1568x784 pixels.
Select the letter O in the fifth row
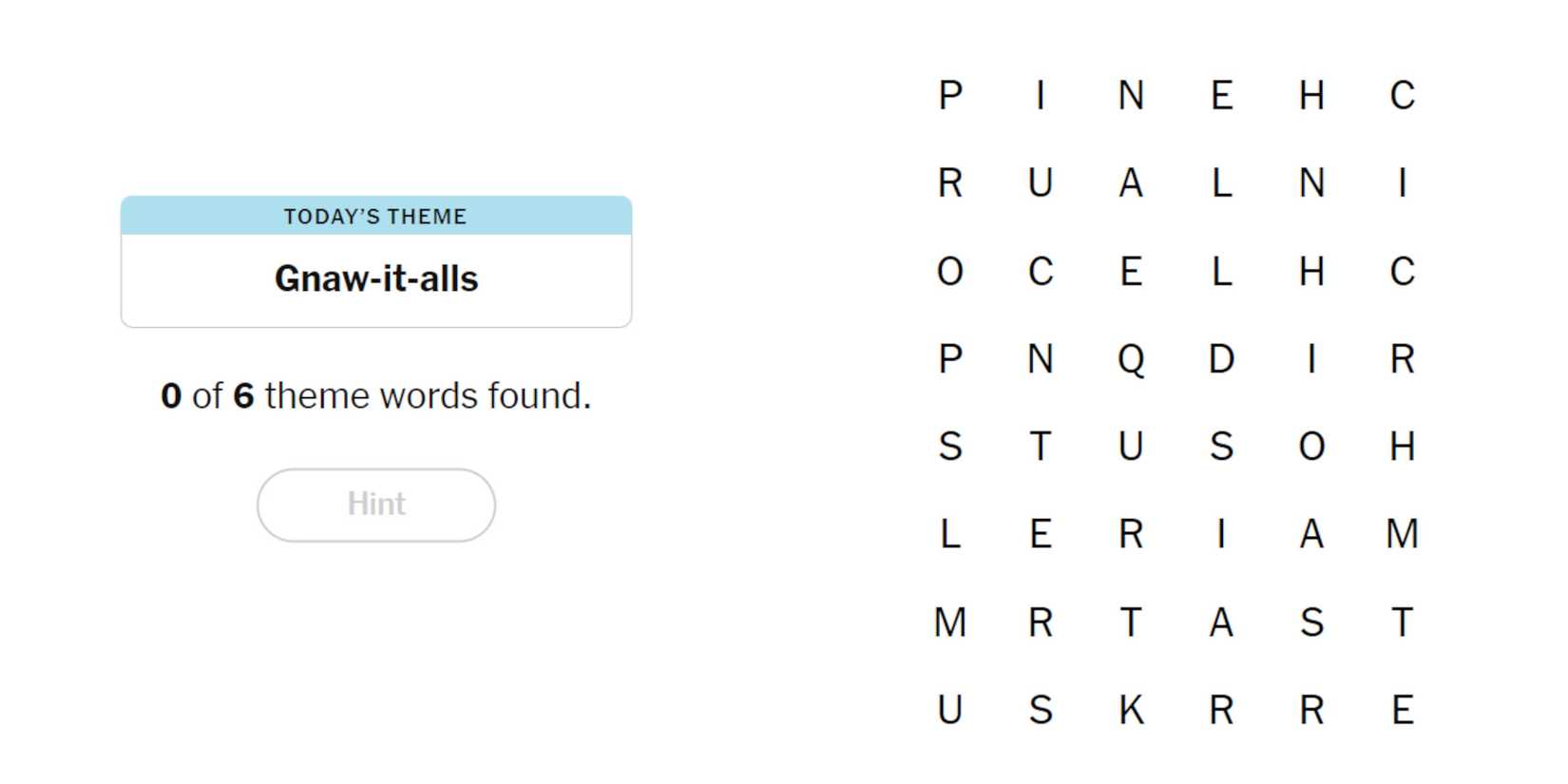(x=1311, y=447)
